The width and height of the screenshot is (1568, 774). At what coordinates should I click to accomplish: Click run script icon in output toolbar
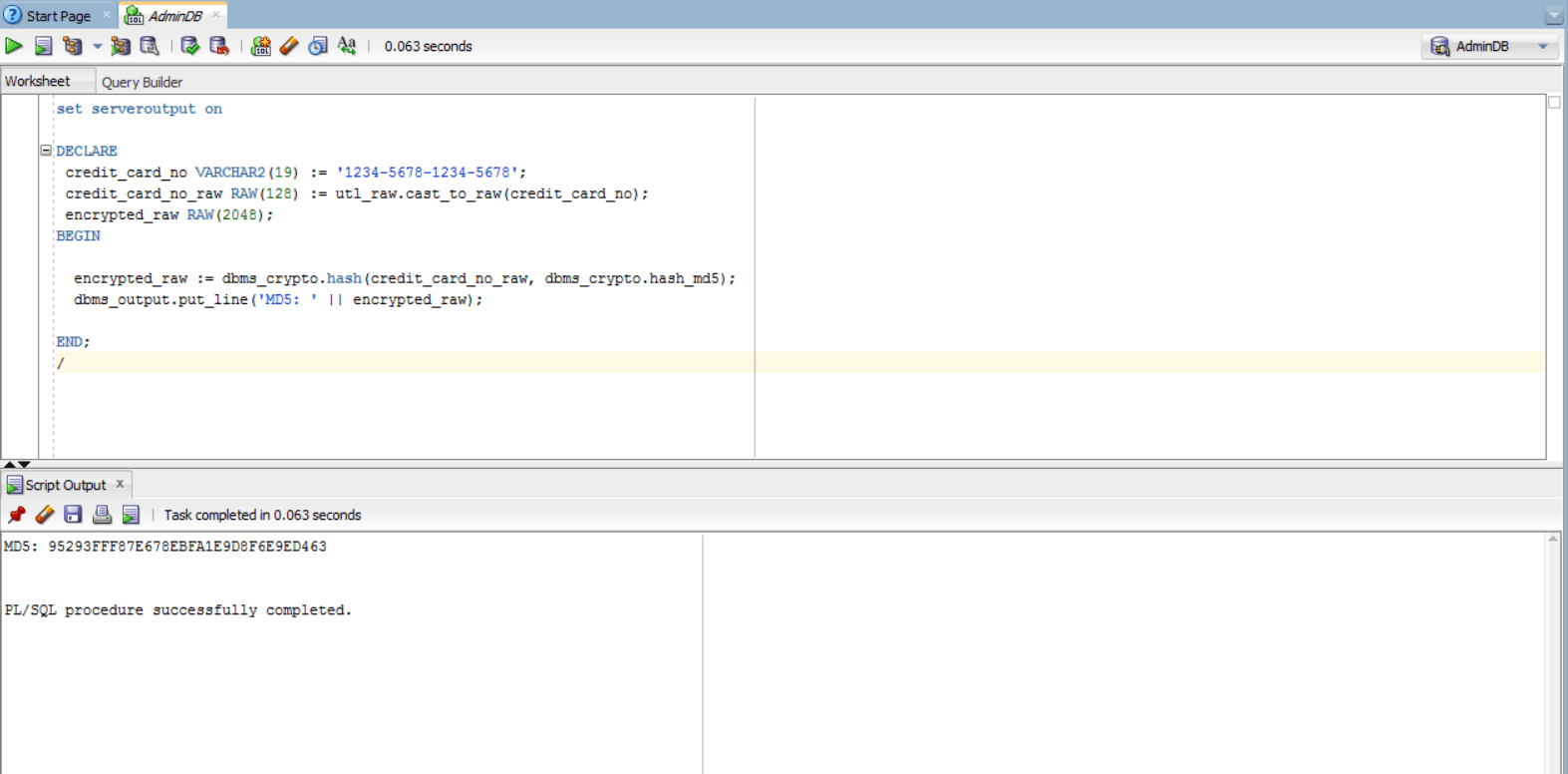(131, 515)
